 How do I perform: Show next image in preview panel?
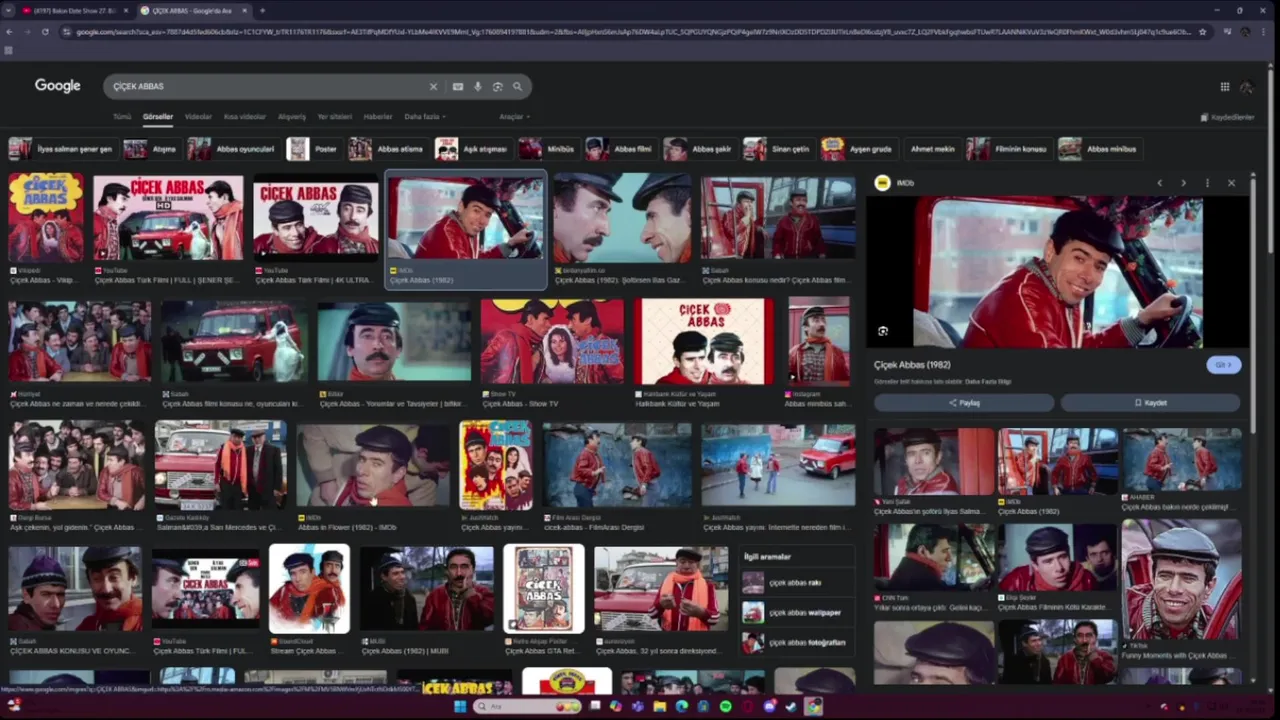click(1183, 183)
